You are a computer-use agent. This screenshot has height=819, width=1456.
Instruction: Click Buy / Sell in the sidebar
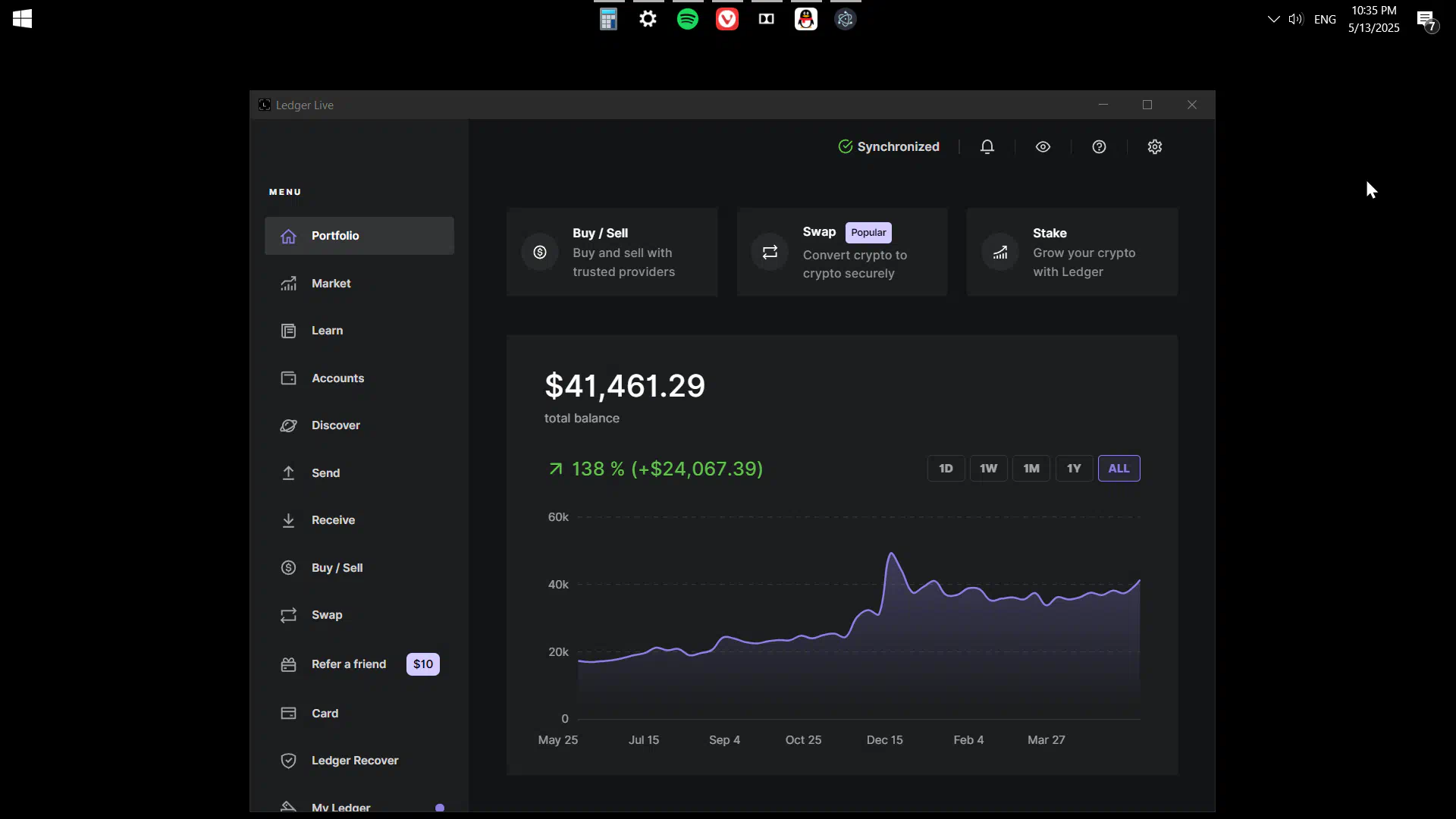pos(359,568)
